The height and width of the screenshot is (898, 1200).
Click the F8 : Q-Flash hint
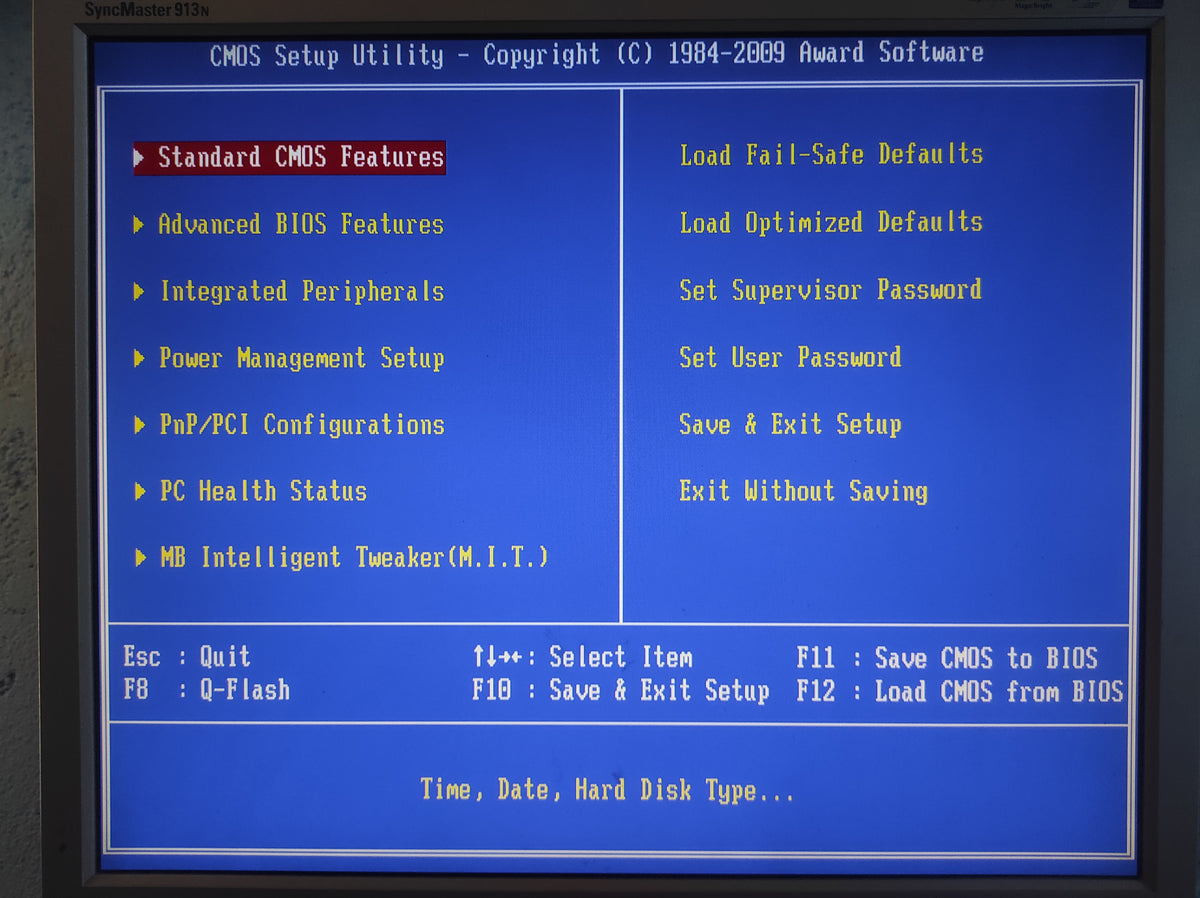(x=207, y=690)
